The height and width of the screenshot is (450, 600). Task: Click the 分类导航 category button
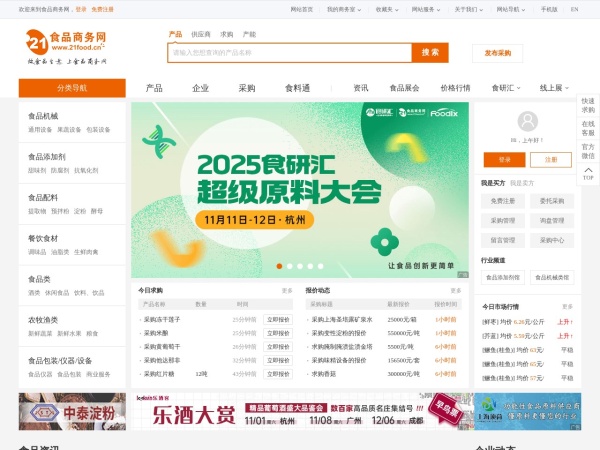click(72, 88)
